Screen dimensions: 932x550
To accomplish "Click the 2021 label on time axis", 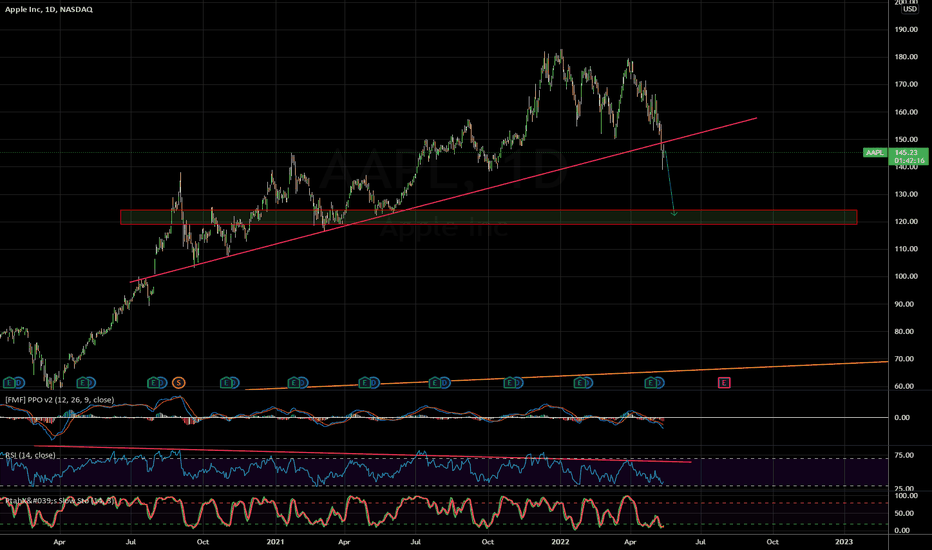I will [275, 542].
